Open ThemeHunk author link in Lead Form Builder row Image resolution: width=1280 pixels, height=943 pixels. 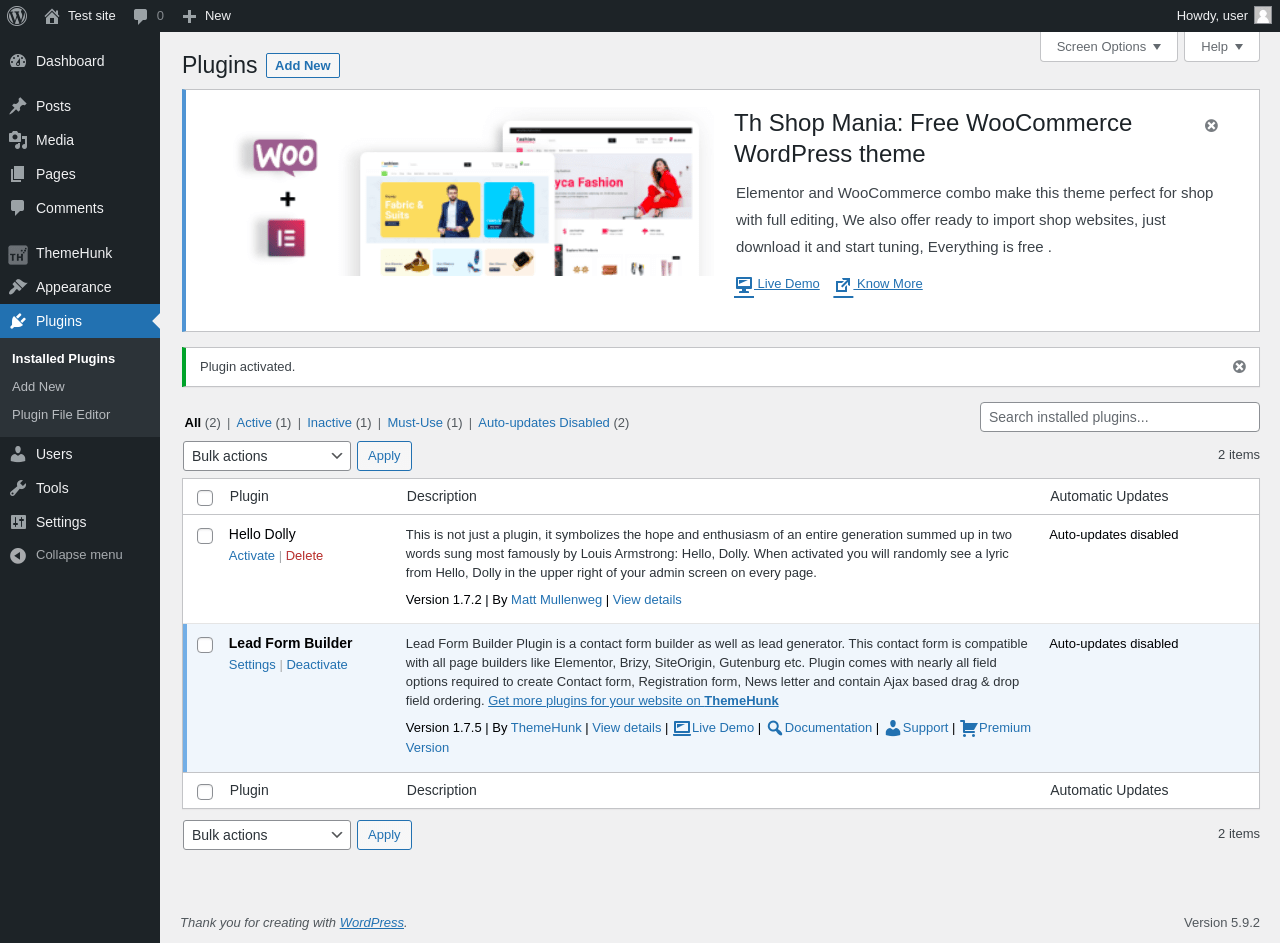tap(546, 727)
